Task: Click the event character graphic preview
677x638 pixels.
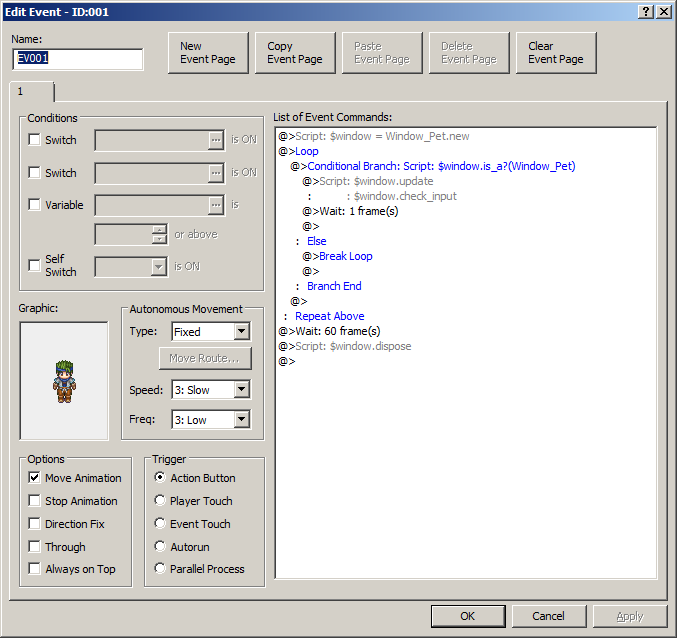Action: (x=64, y=381)
